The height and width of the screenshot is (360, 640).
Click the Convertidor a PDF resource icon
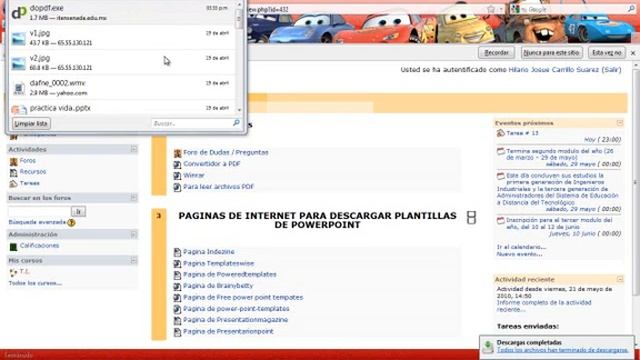[178, 164]
